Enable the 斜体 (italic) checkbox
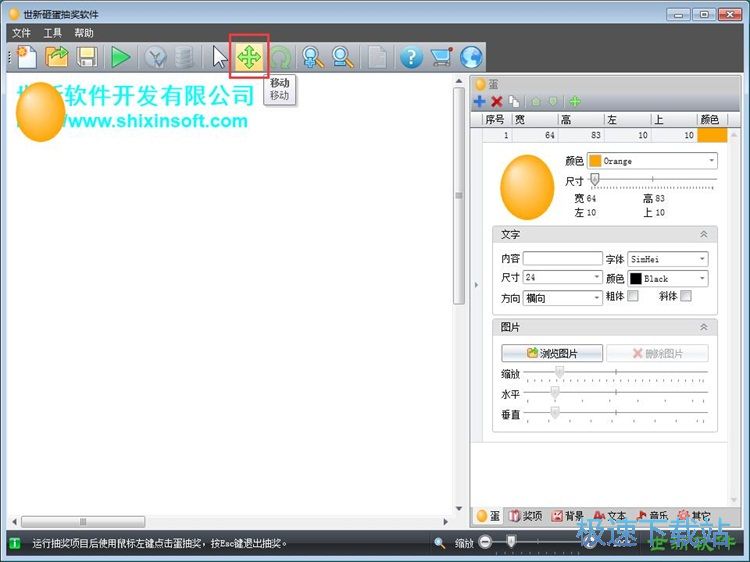Screen dimensions: 750x562 pyautogui.click(x=686, y=297)
